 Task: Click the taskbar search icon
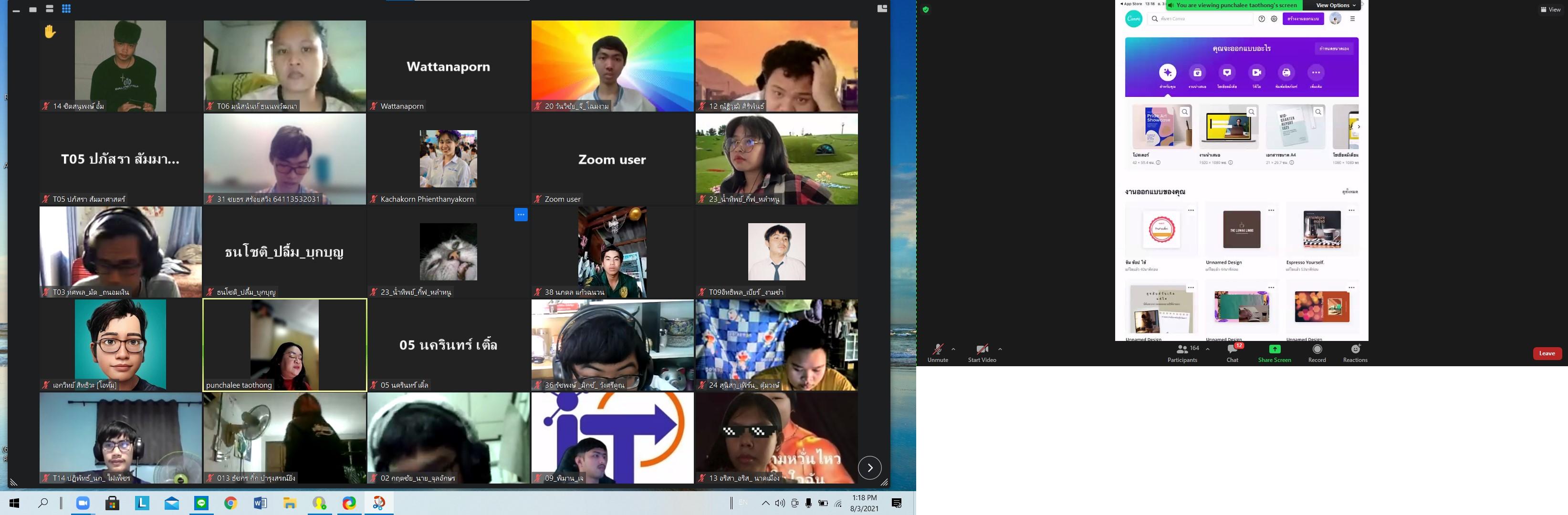click(43, 504)
